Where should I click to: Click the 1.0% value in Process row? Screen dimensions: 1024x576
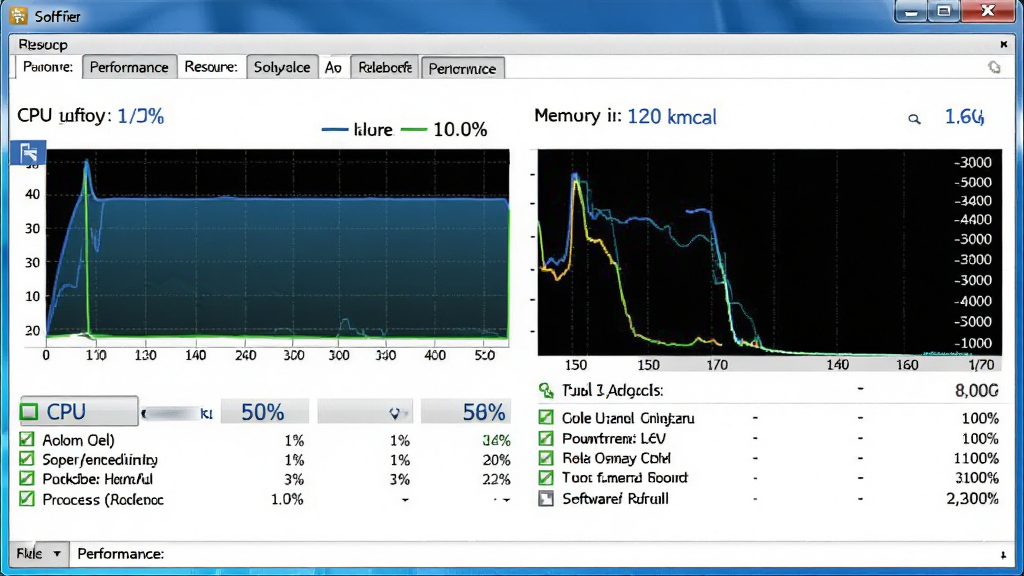tap(287, 500)
